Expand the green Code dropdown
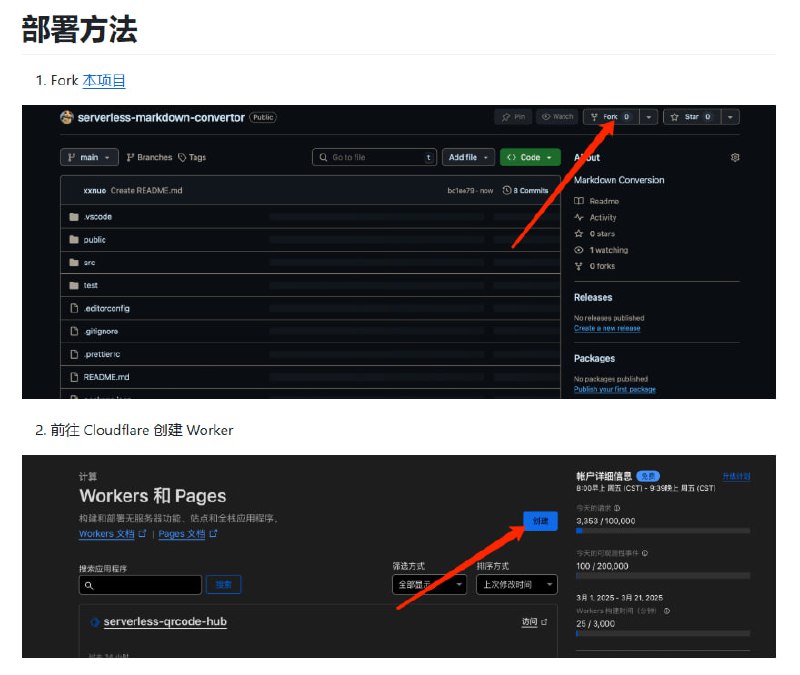800x675 pixels. 548,157
